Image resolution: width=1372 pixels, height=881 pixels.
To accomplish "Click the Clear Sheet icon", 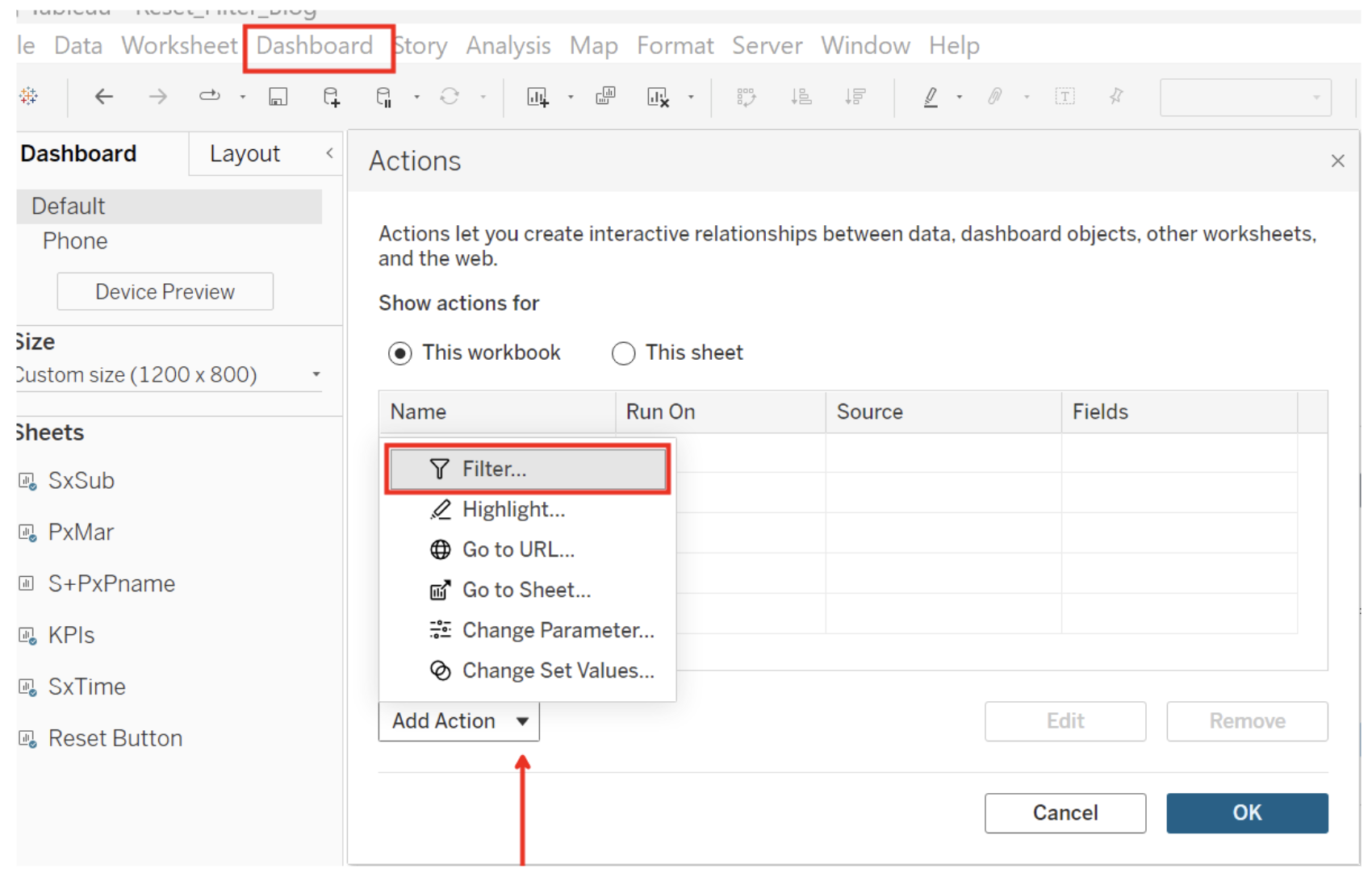I will pyautogui.click(x=658, y=97).
